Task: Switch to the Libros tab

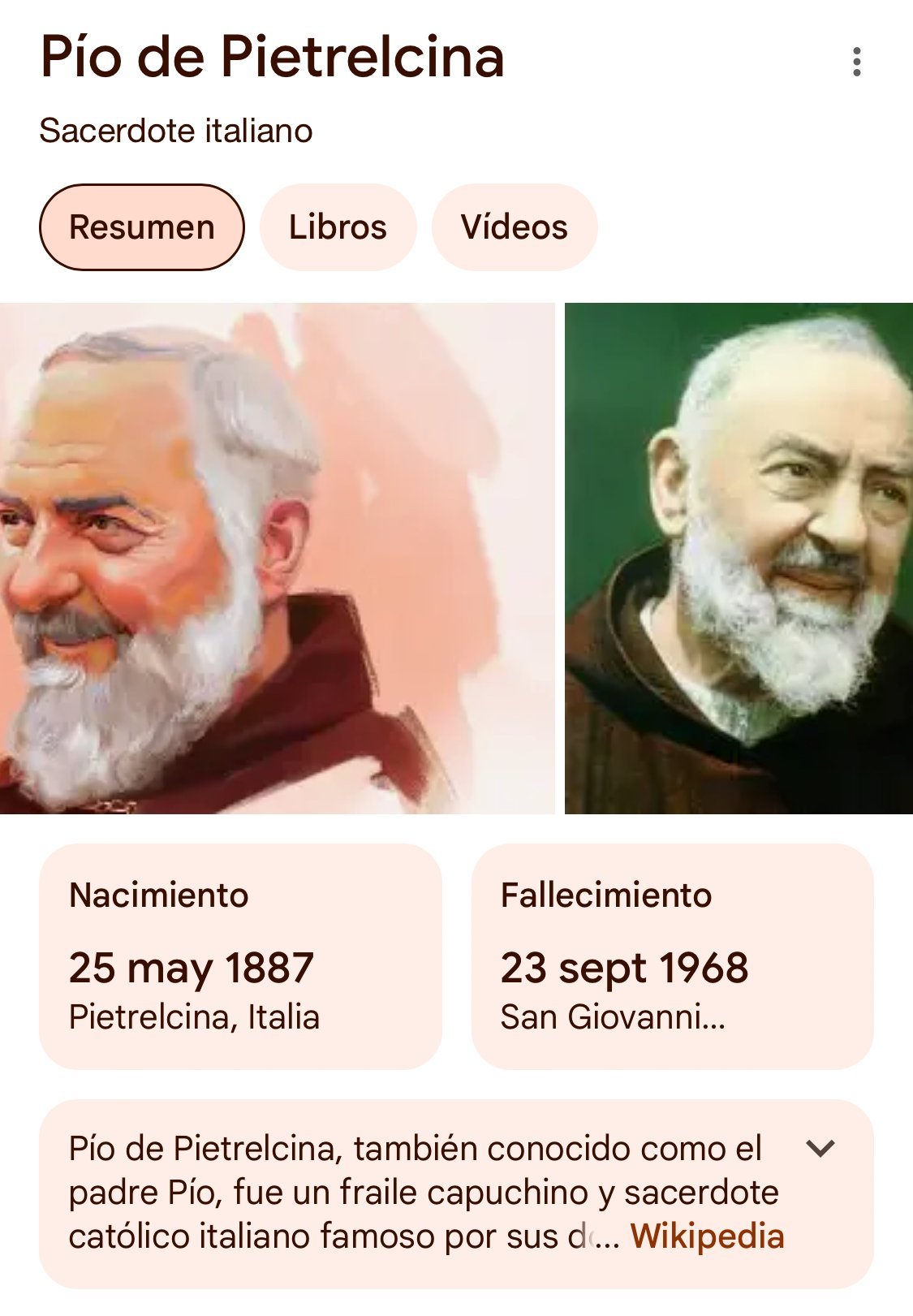Action: pos(338,227)
